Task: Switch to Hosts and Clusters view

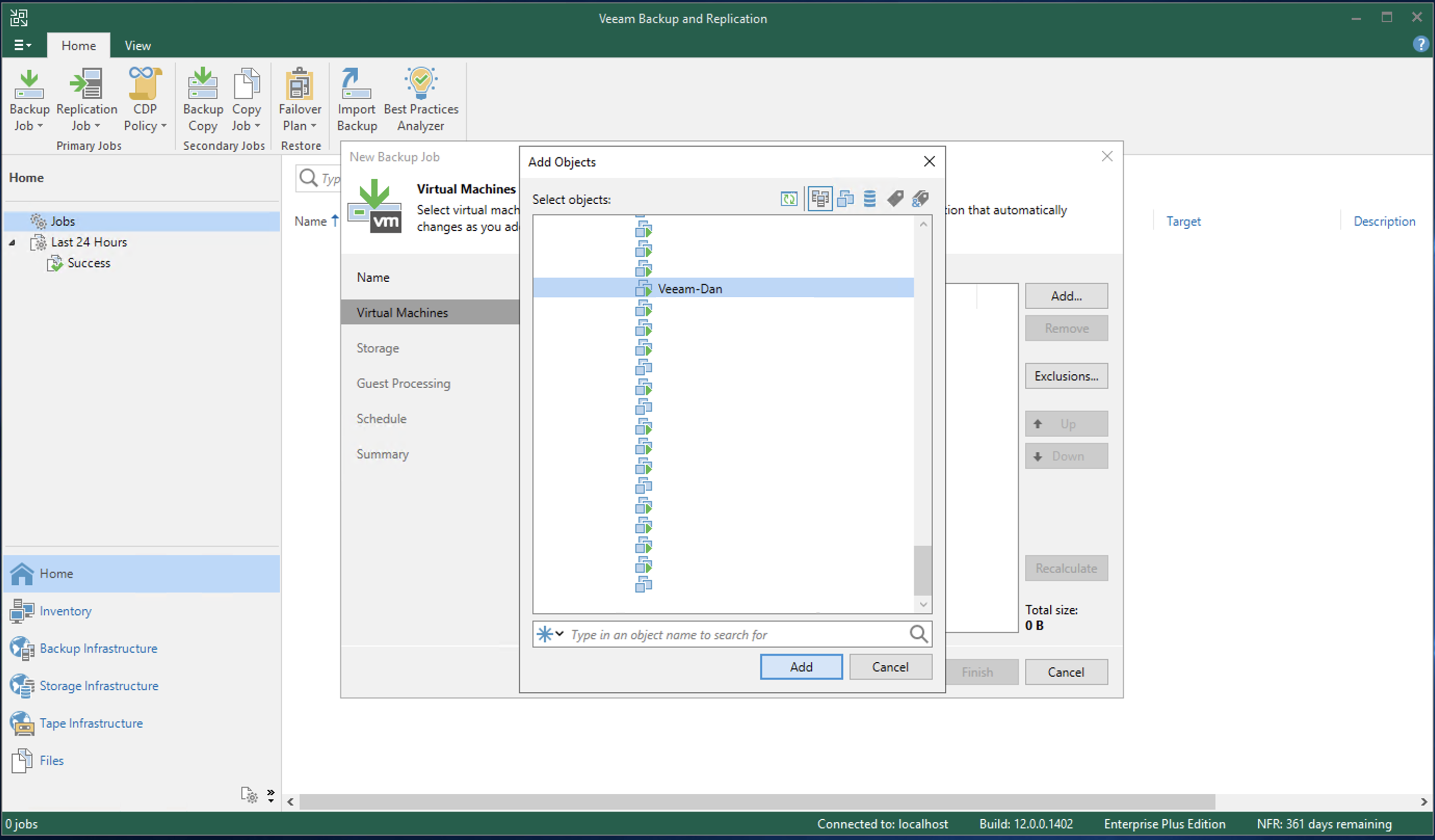Action: (820, 199)
